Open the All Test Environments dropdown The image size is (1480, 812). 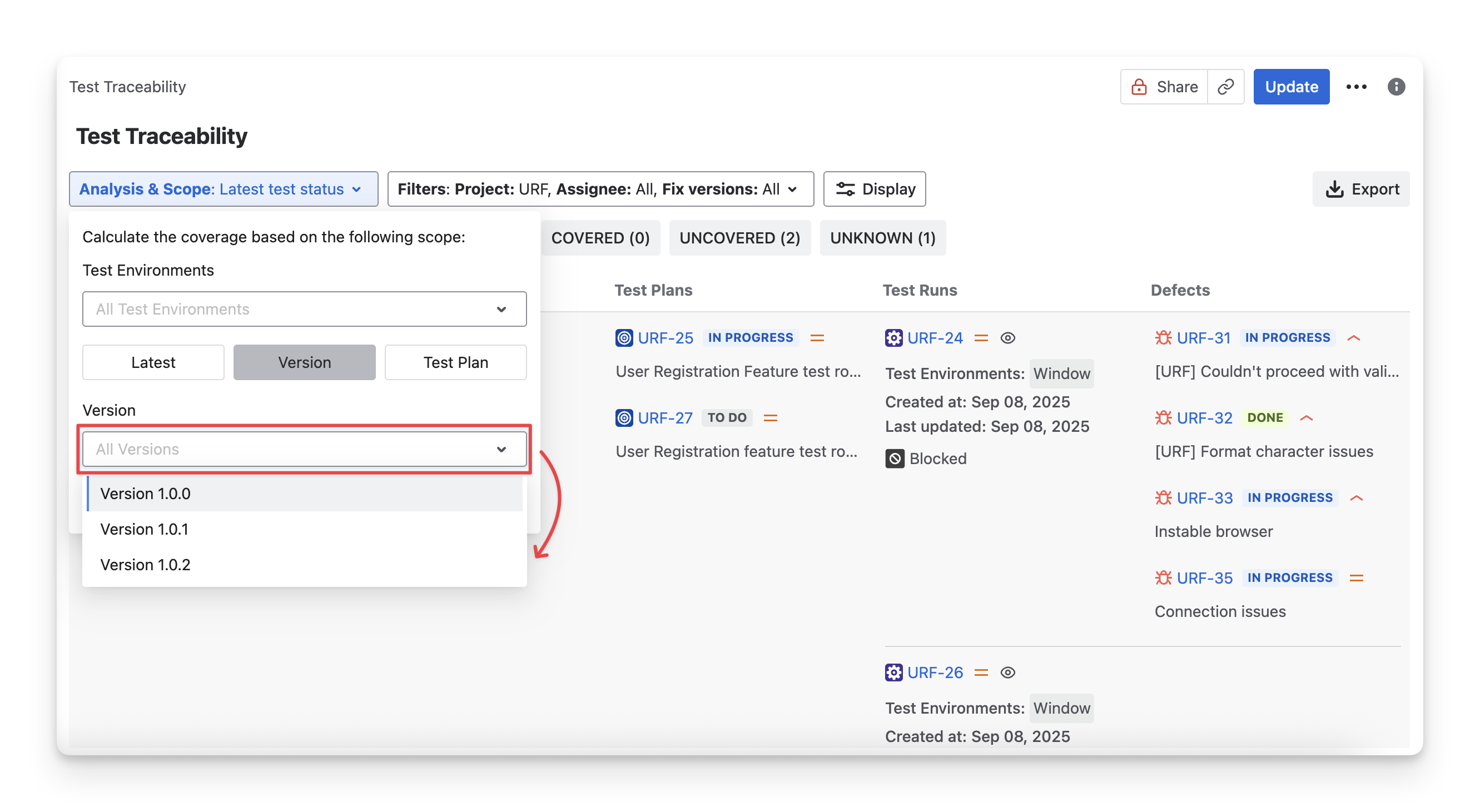pyautogui.click(x=304, y=309)
